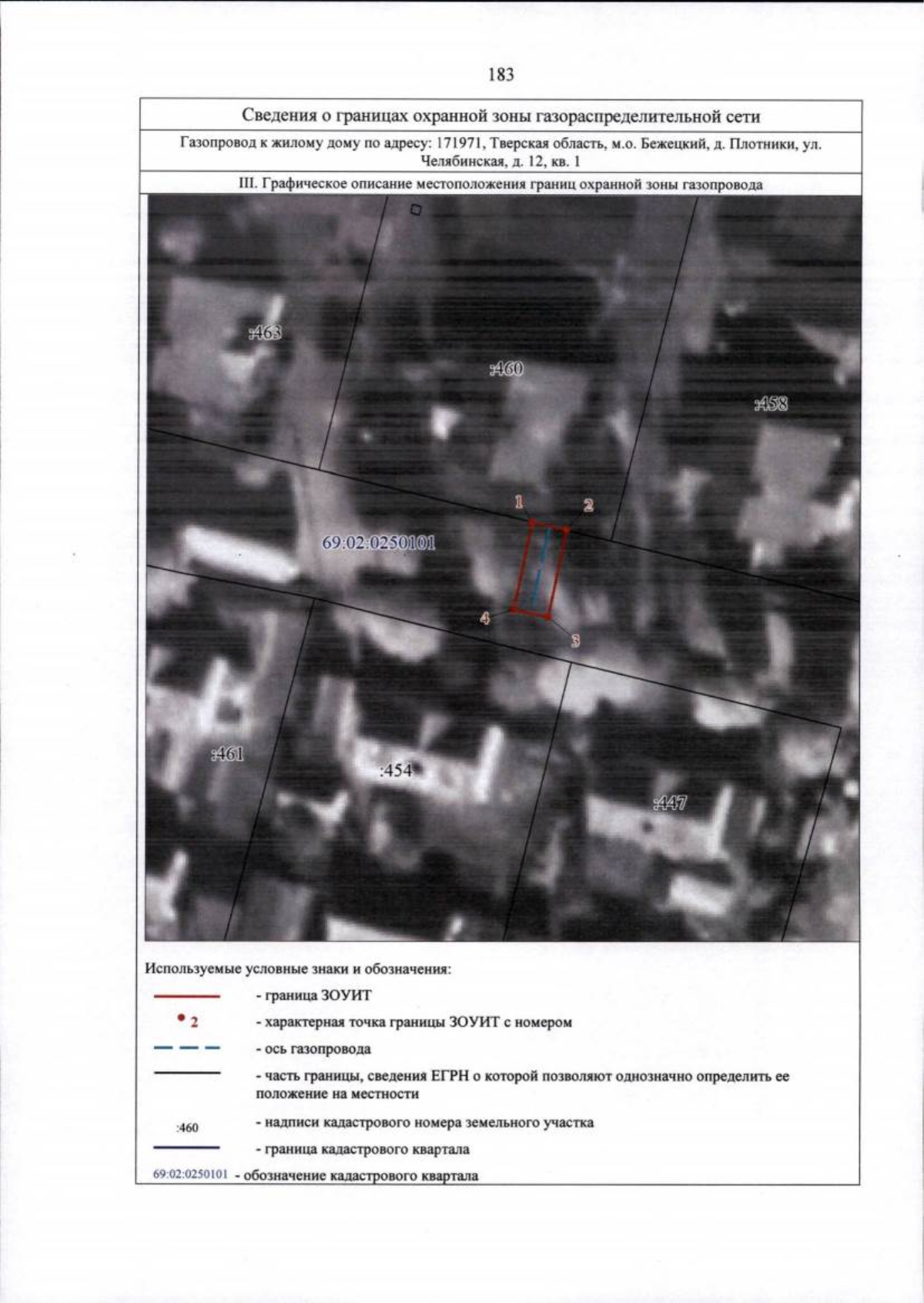Click the legend text 'обозначение кадастрового квартала'
Image resolution: width=924 pixels, height=1303 pixels.
point(357,1176)
